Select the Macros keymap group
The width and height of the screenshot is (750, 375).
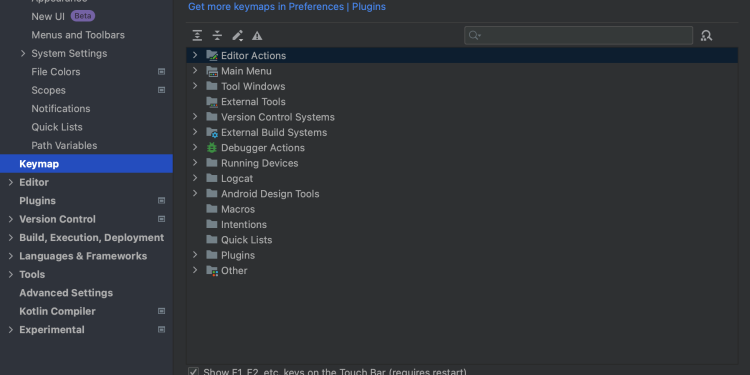(x=238, y=209)
